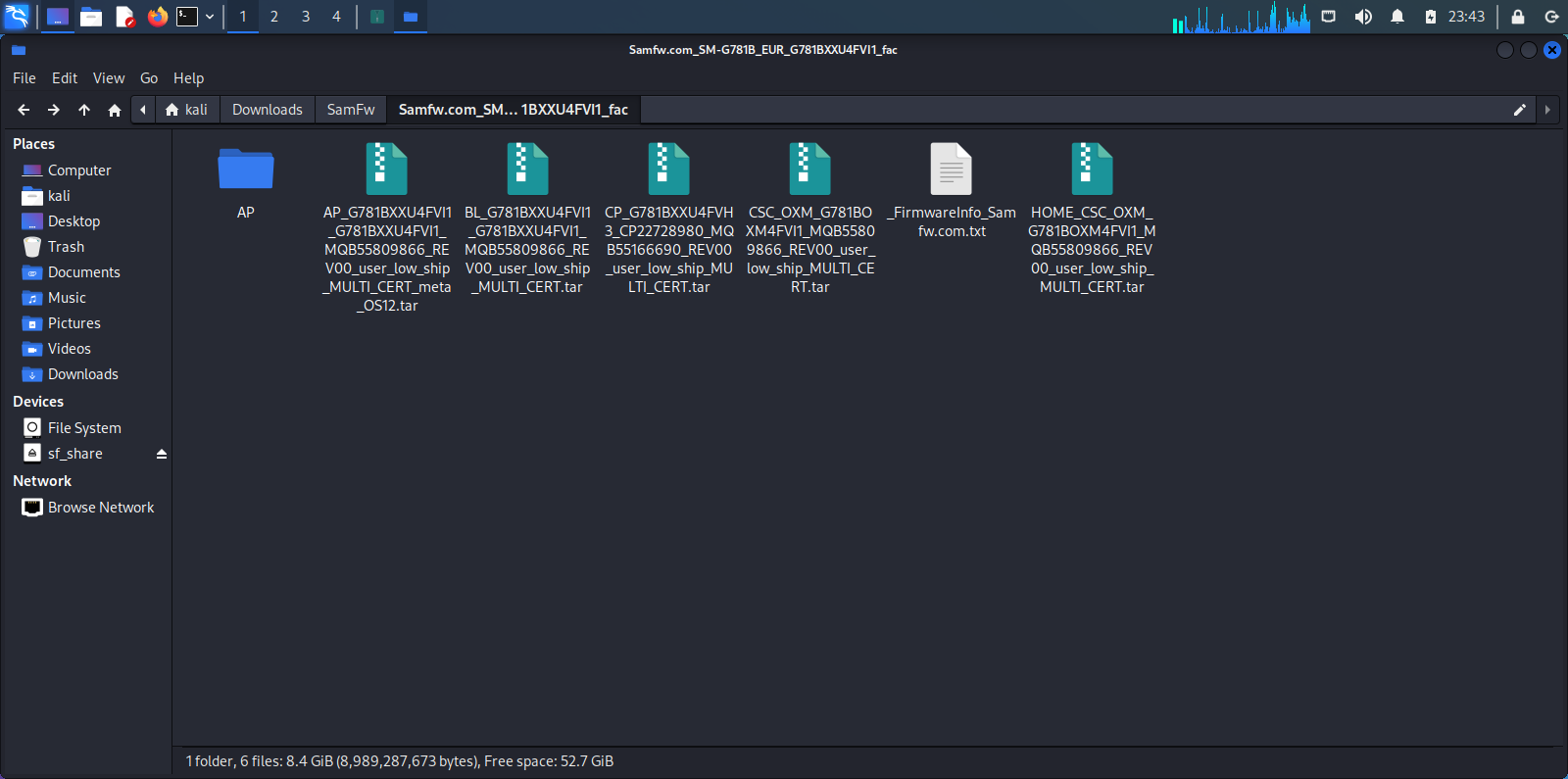Switch to workspace 3

pos(306,17)
